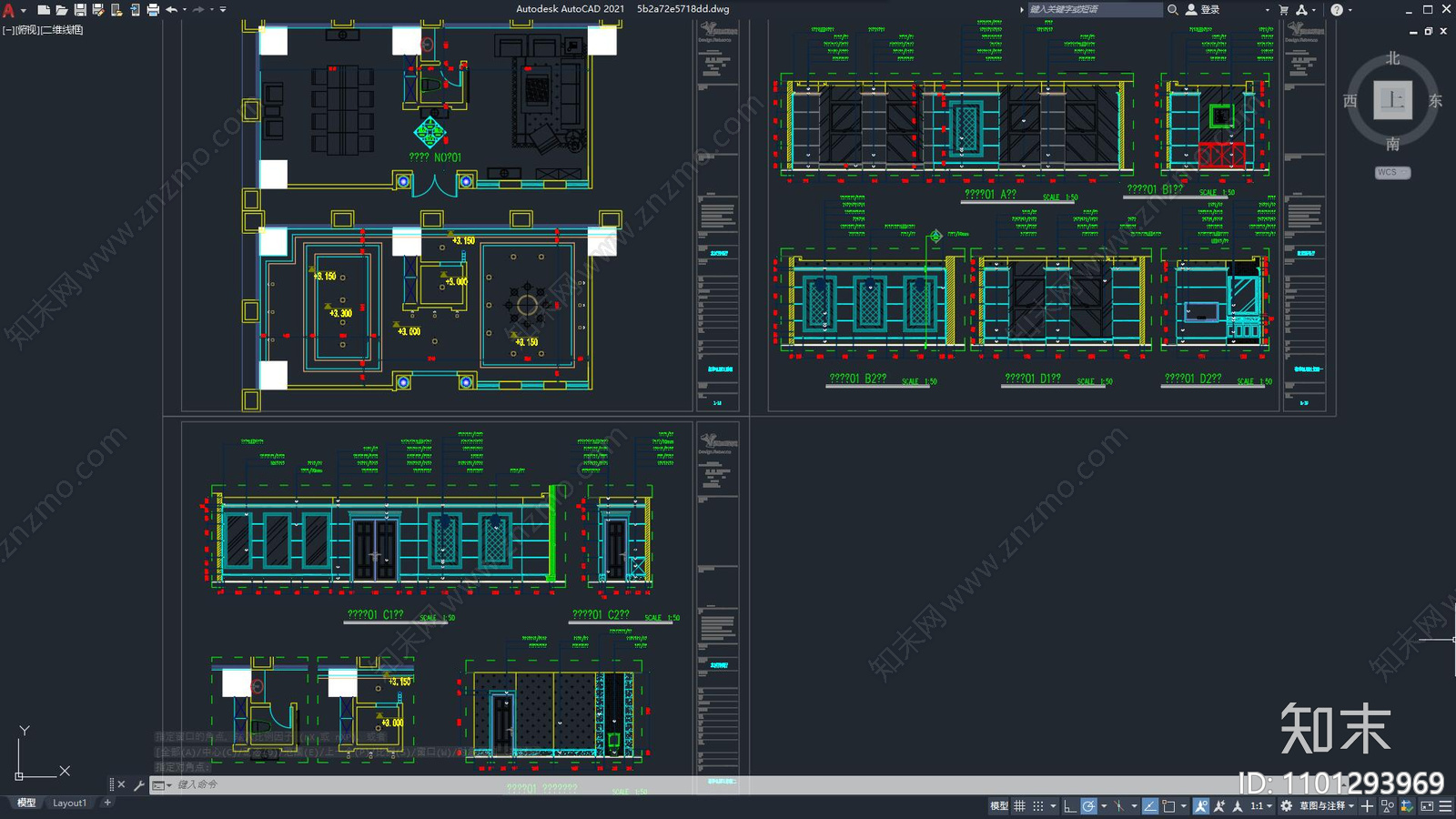Open the Workspace switching gear icon
This screenshot has height=819, width=1456.
[x=1287, y=806]
